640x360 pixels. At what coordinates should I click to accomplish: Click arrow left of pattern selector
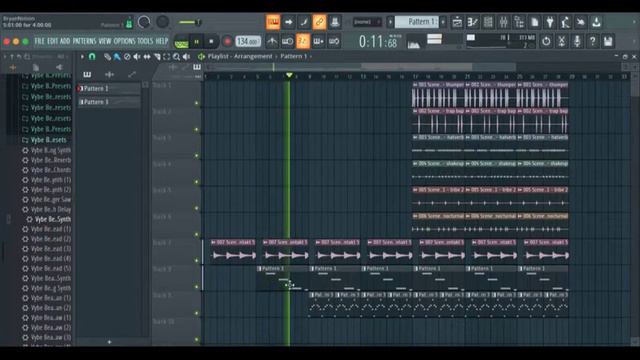pyautogui.click(x=390, y=22)
